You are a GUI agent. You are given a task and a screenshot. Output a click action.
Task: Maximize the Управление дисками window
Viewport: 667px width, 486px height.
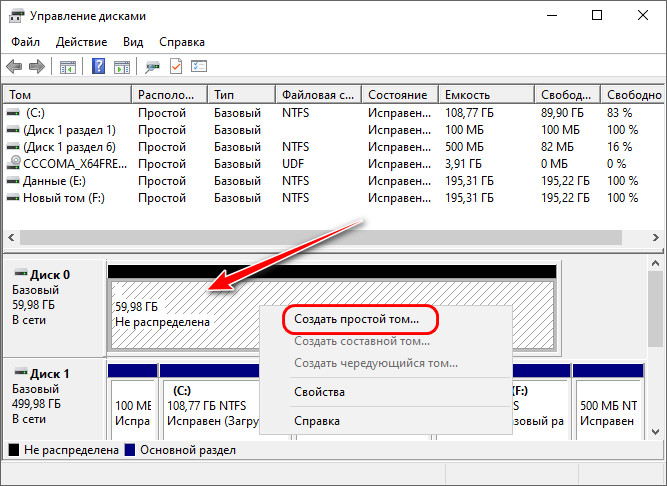(597, 16)
